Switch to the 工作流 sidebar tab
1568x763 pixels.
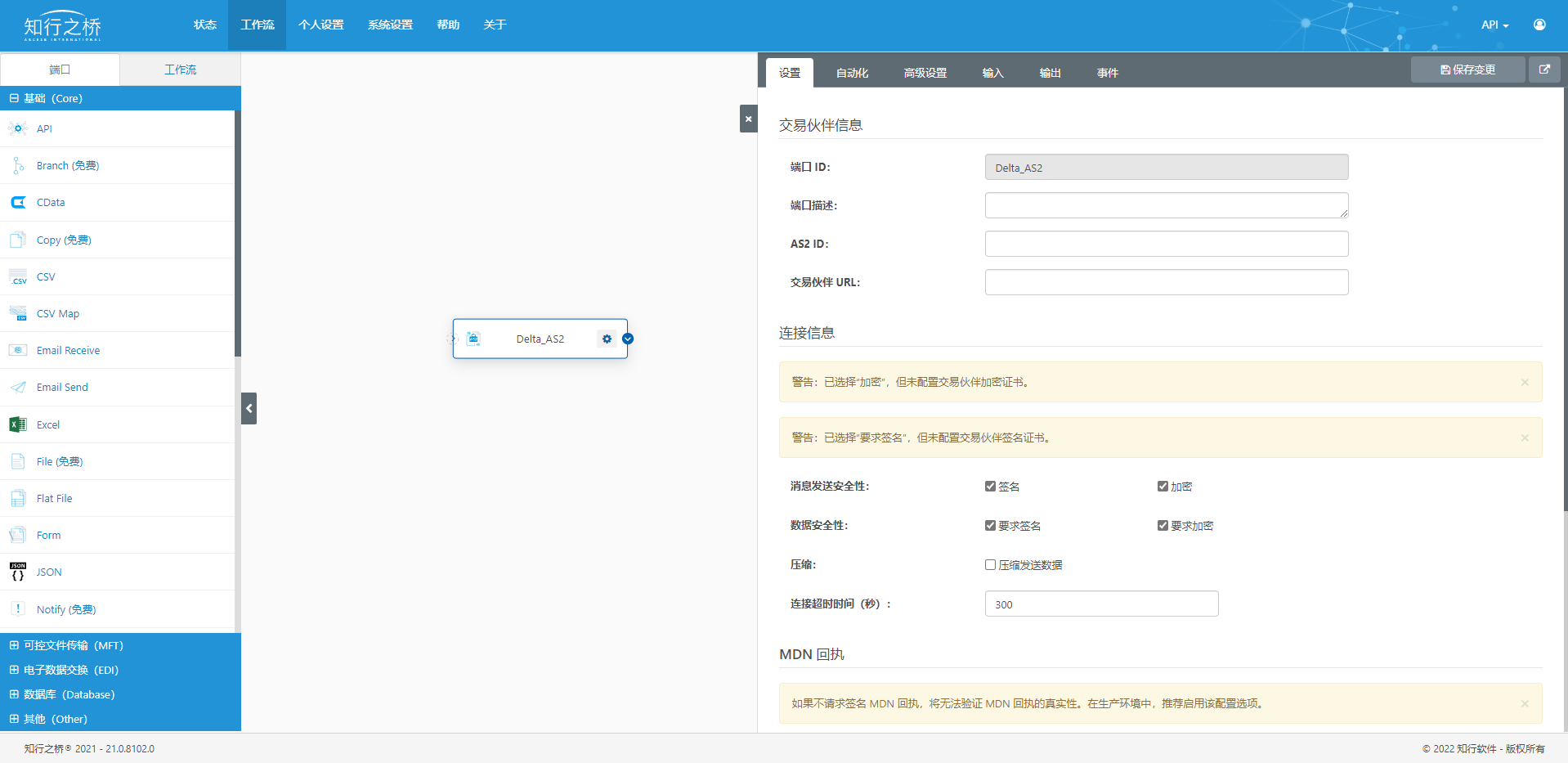pos(181,70)
